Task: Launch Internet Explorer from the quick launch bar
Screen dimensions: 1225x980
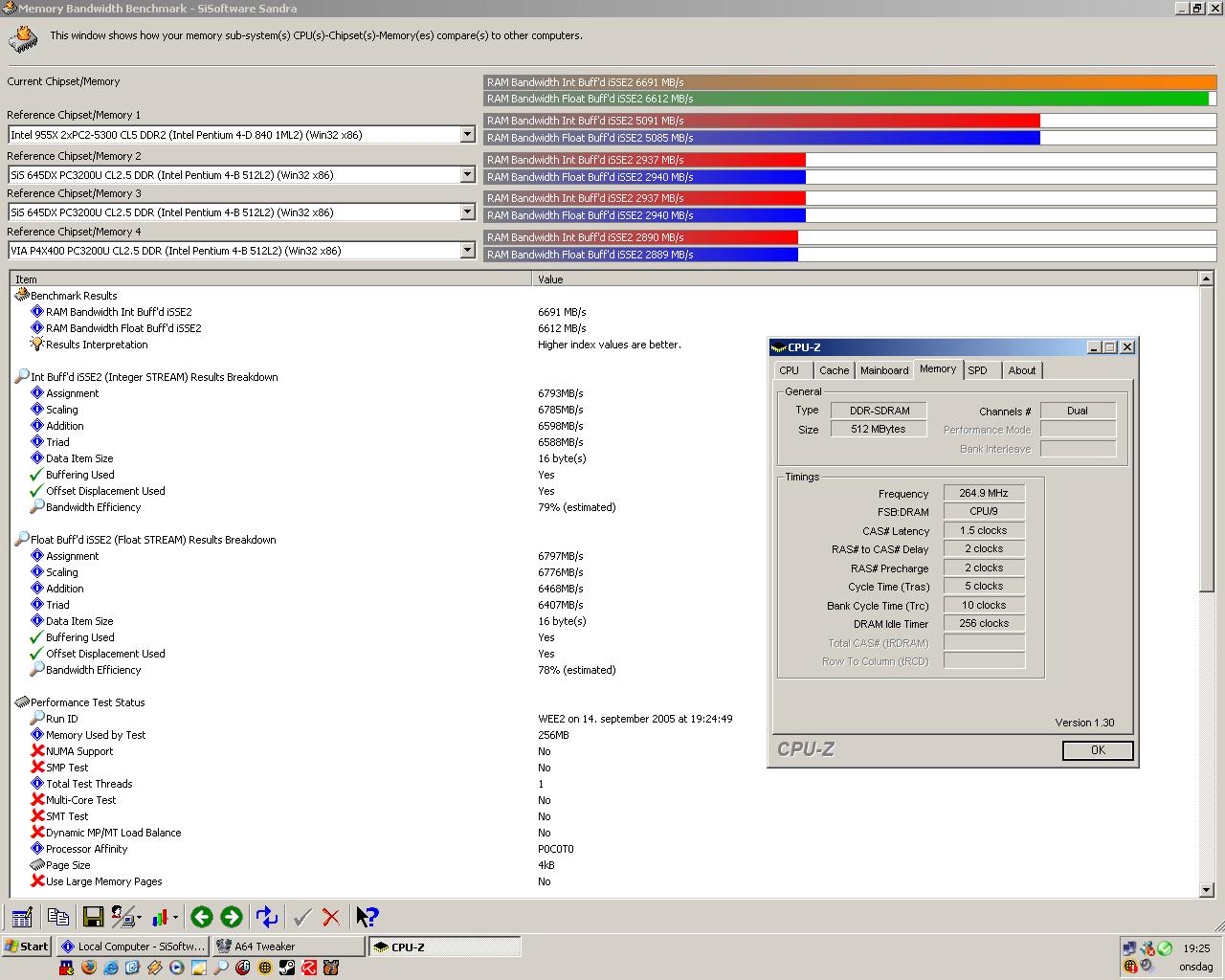Action: pyautogui.click(x=111, y=968)
